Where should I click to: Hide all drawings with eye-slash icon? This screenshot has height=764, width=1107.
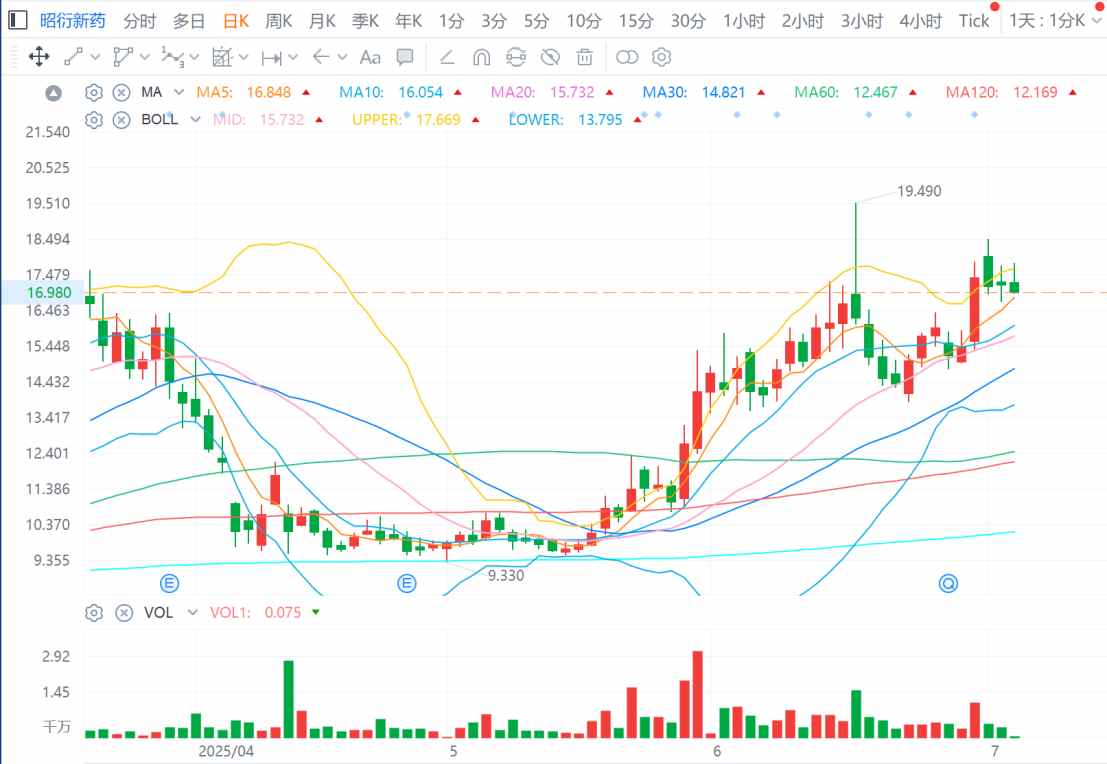click(x=550, y=57)
